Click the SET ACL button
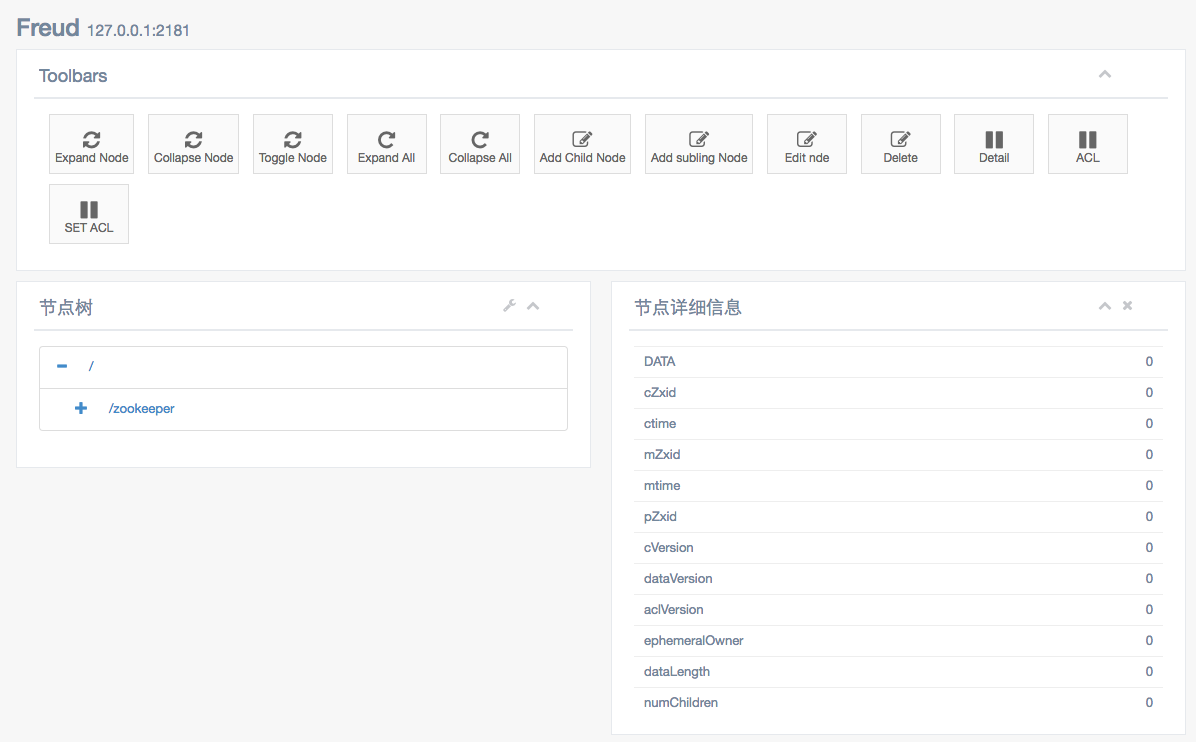Image resolution: width=1196 pixels, height=742 pixels. (89, 215)
